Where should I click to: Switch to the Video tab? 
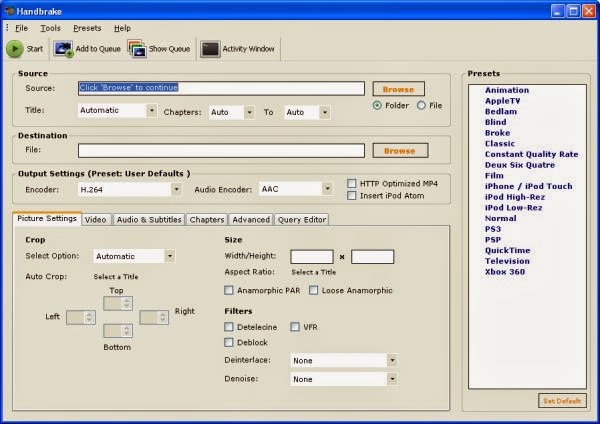click(96, 220)
